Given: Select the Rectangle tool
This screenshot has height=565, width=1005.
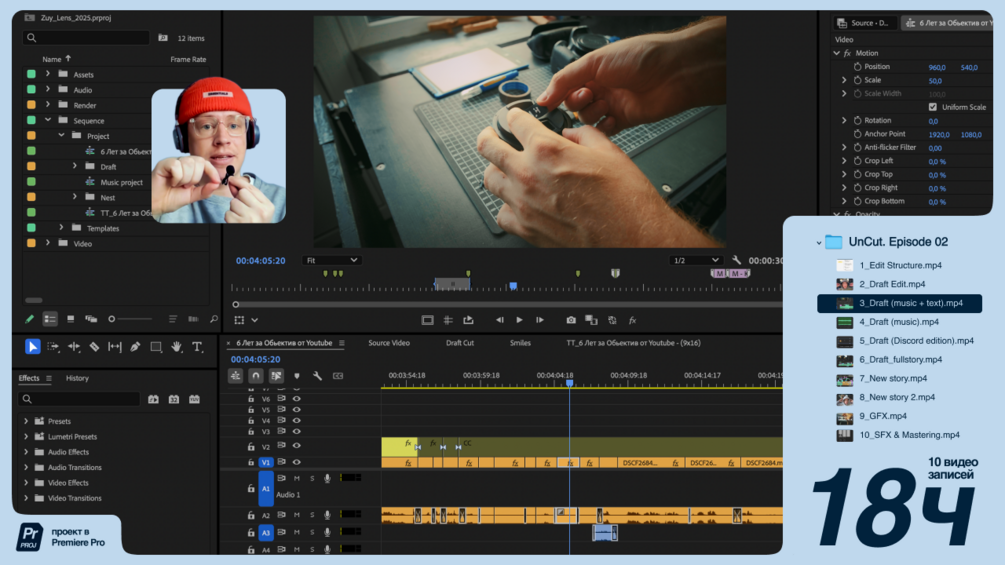Looking at the screenshot, I should [156, 347].
